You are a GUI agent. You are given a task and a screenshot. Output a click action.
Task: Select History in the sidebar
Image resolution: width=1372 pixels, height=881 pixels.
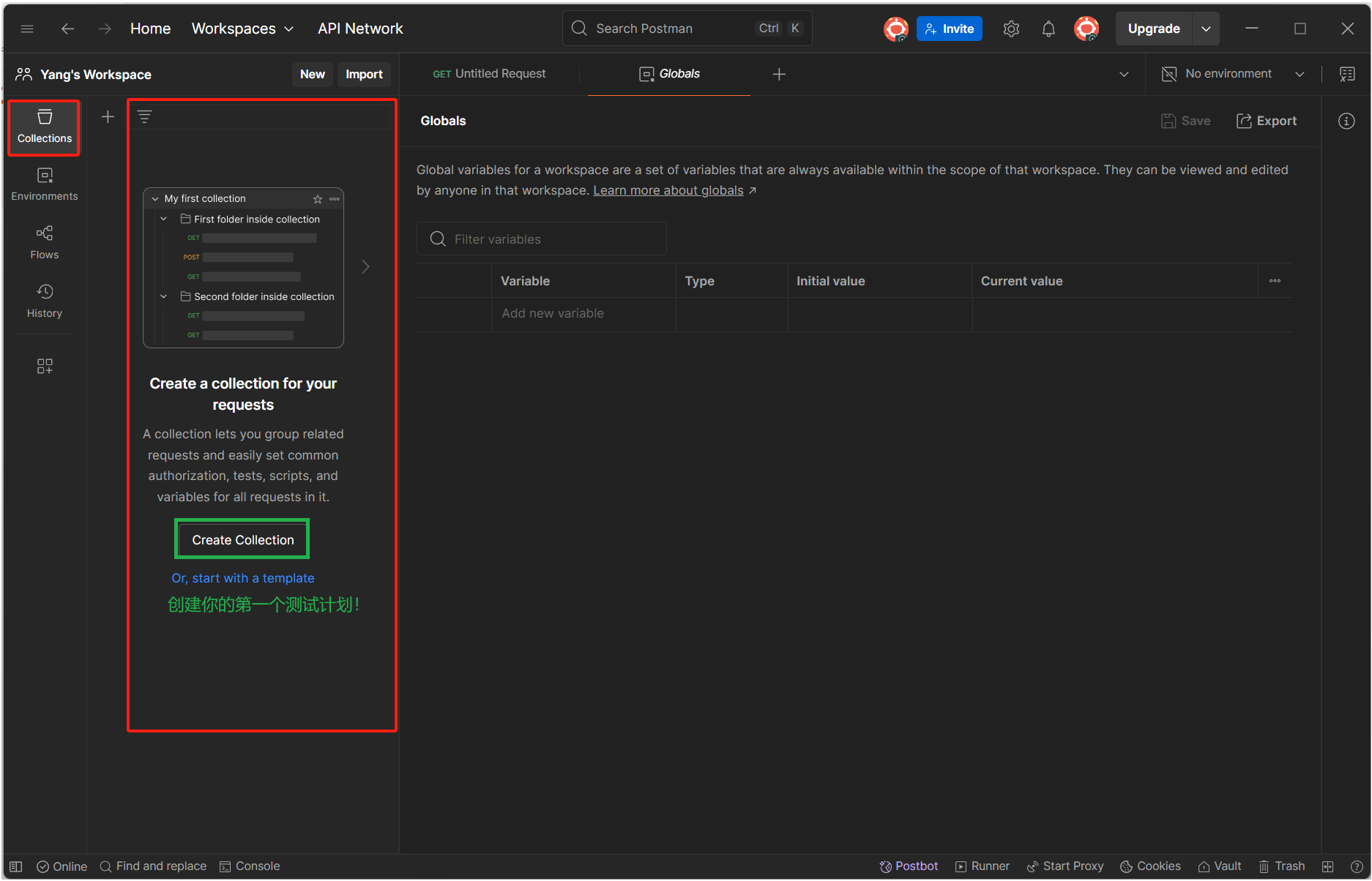click(x=44, y=301)
